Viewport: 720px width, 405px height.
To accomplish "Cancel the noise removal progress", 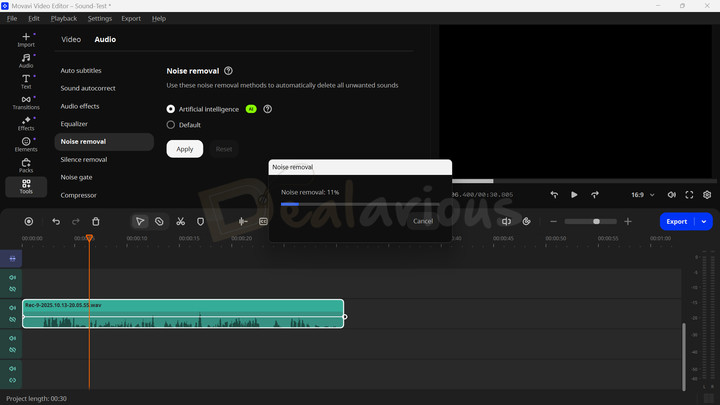I will tap(423, 221).
